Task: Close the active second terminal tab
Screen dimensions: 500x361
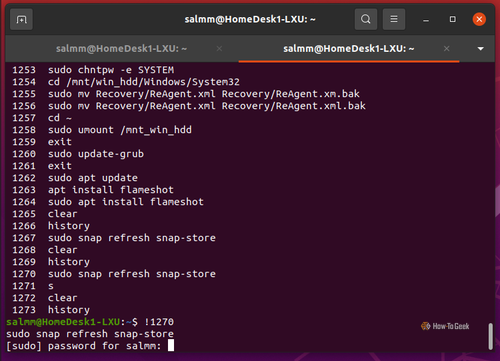Action: 446,49
